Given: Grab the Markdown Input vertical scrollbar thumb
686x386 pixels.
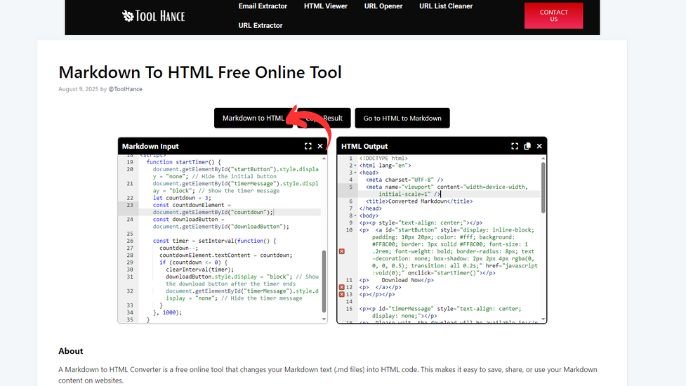Looking at the screenshot, I should (324, 281).
